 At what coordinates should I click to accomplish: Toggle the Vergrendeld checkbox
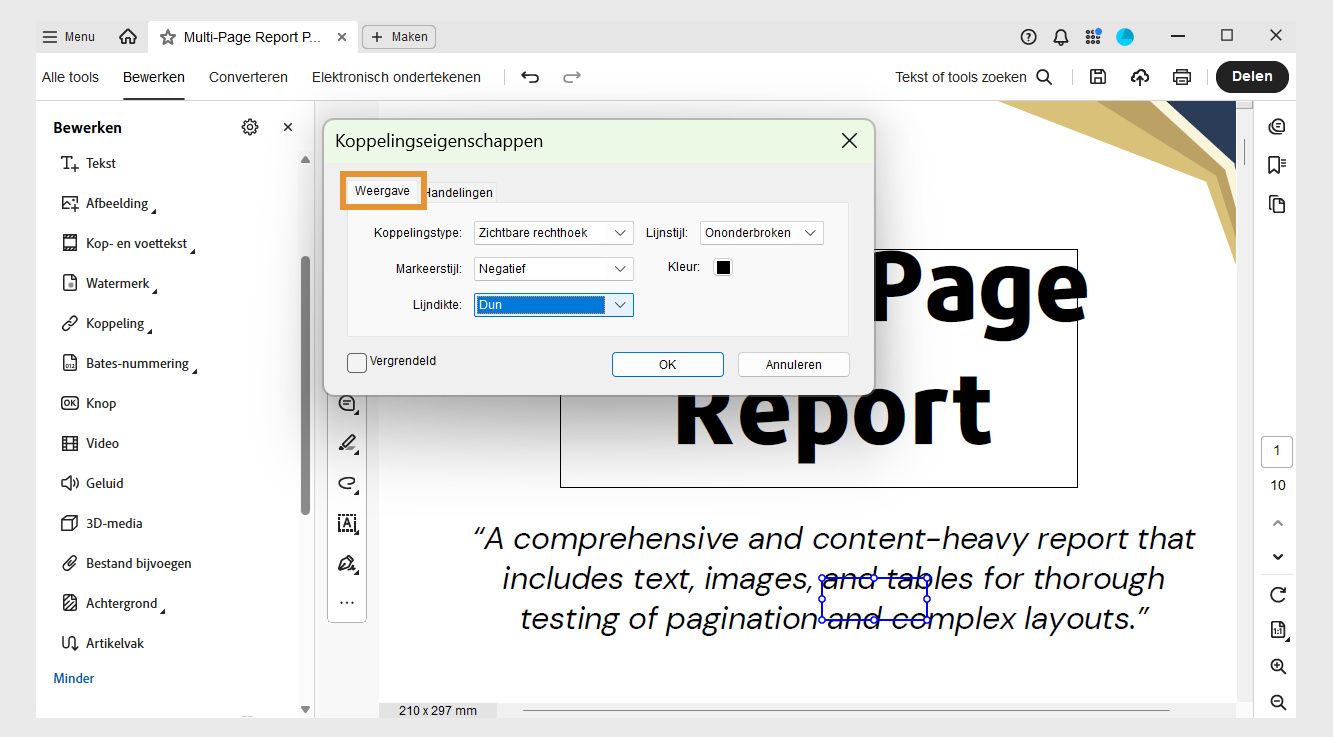pyautogui.click(x=357, y=362)
